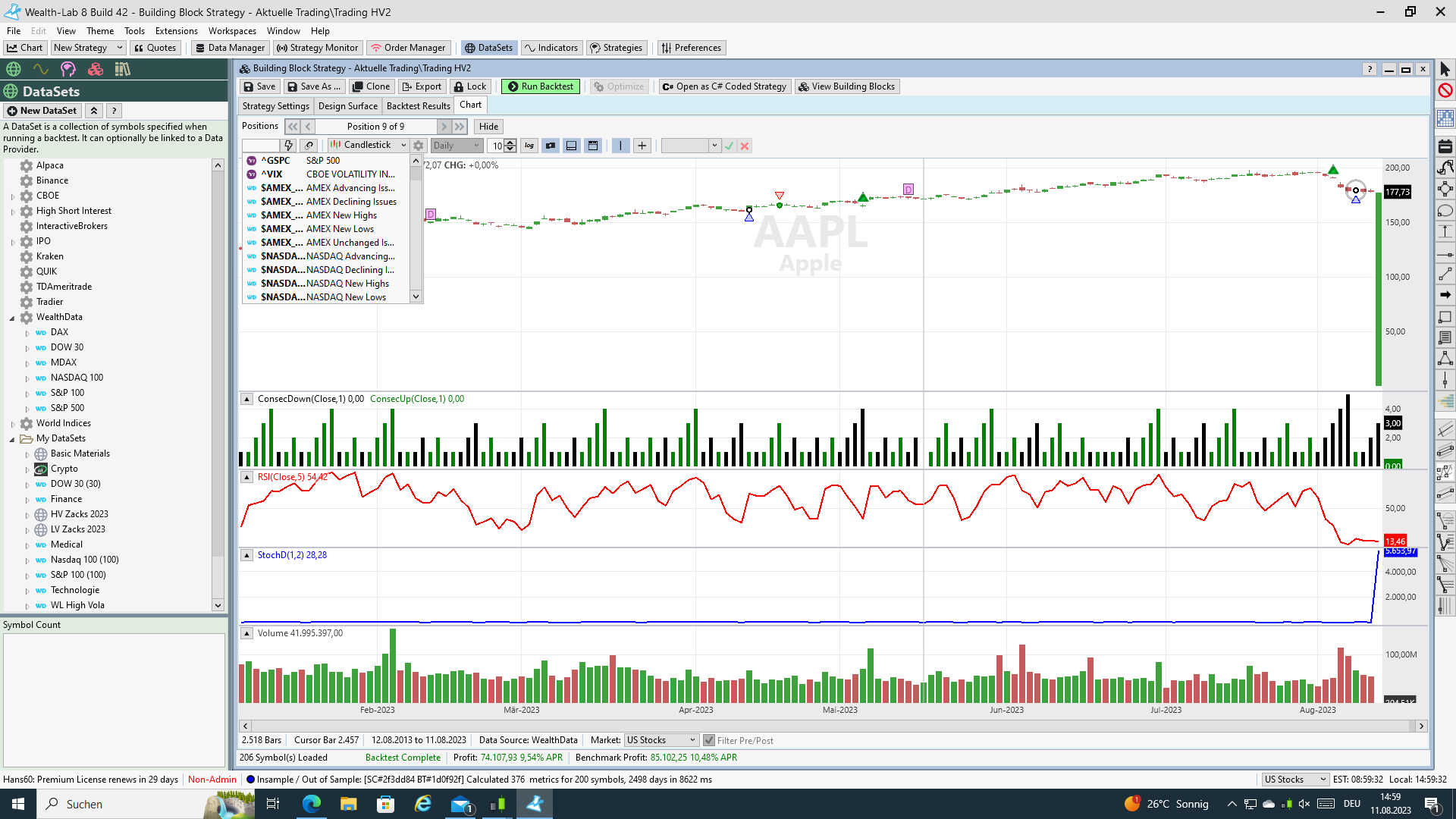This screenshot has height=819, width=1456.
Task: Go to the previous position
Action: point(308,127)
